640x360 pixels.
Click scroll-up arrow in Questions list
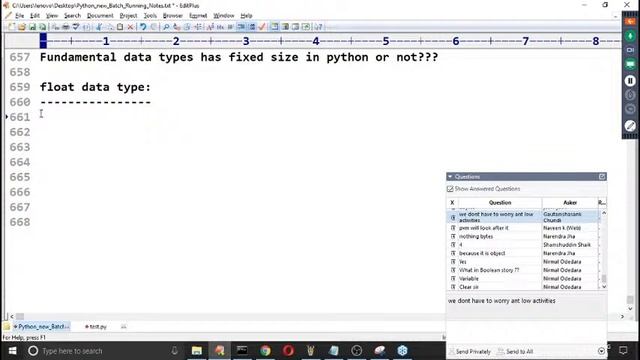[604, 213]
